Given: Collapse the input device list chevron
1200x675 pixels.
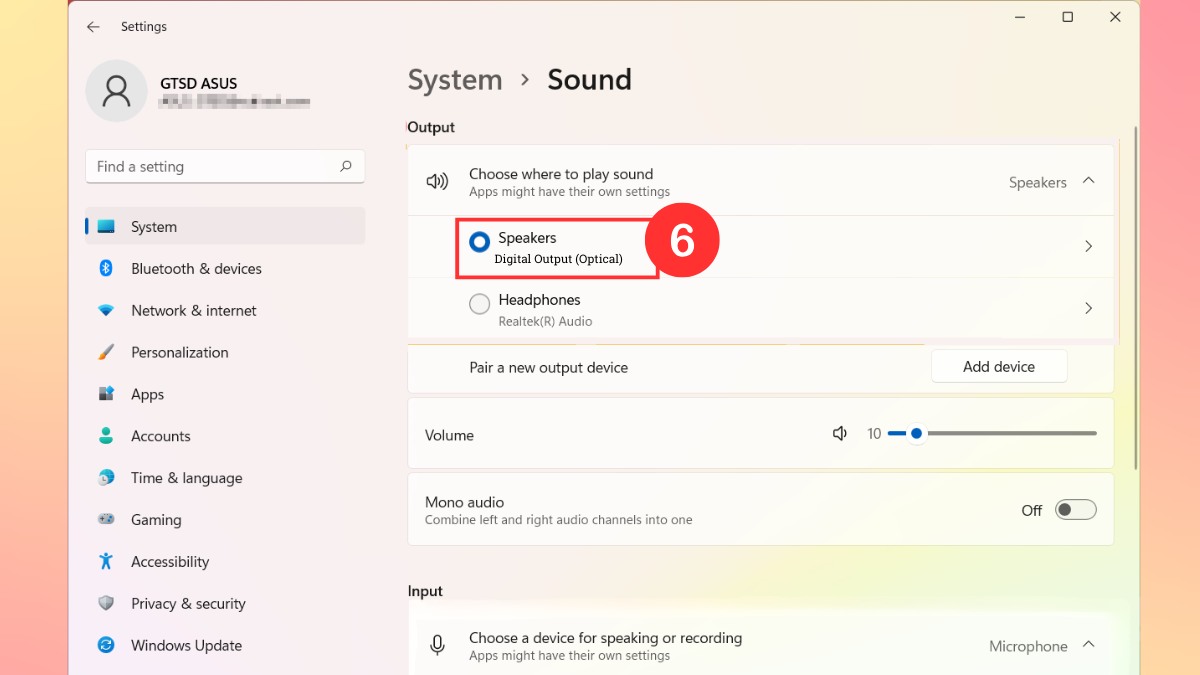Looking at the screenshot, I should tap(1089, 645).
